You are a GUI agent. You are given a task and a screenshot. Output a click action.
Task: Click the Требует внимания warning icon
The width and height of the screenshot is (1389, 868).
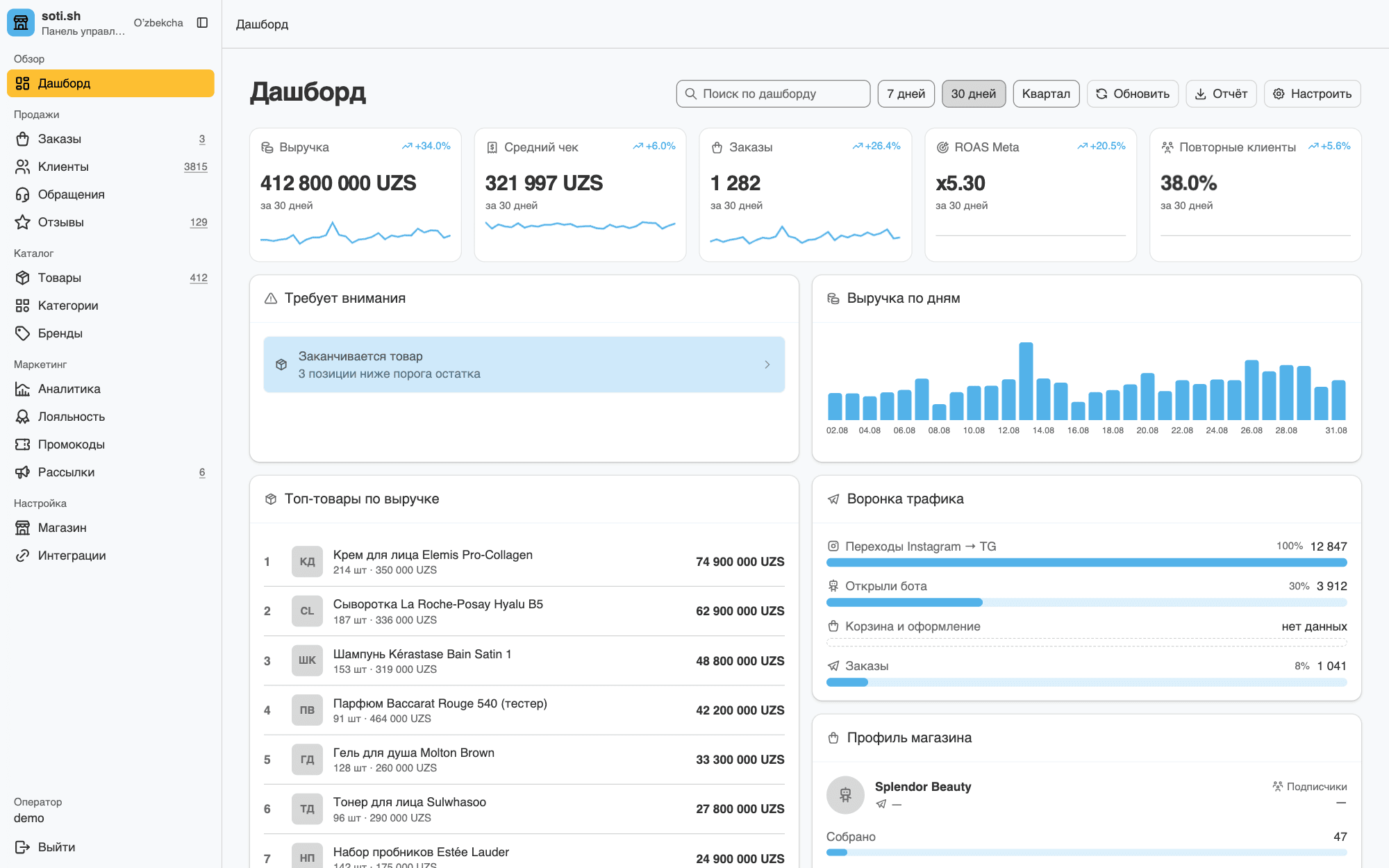[271, 298]
